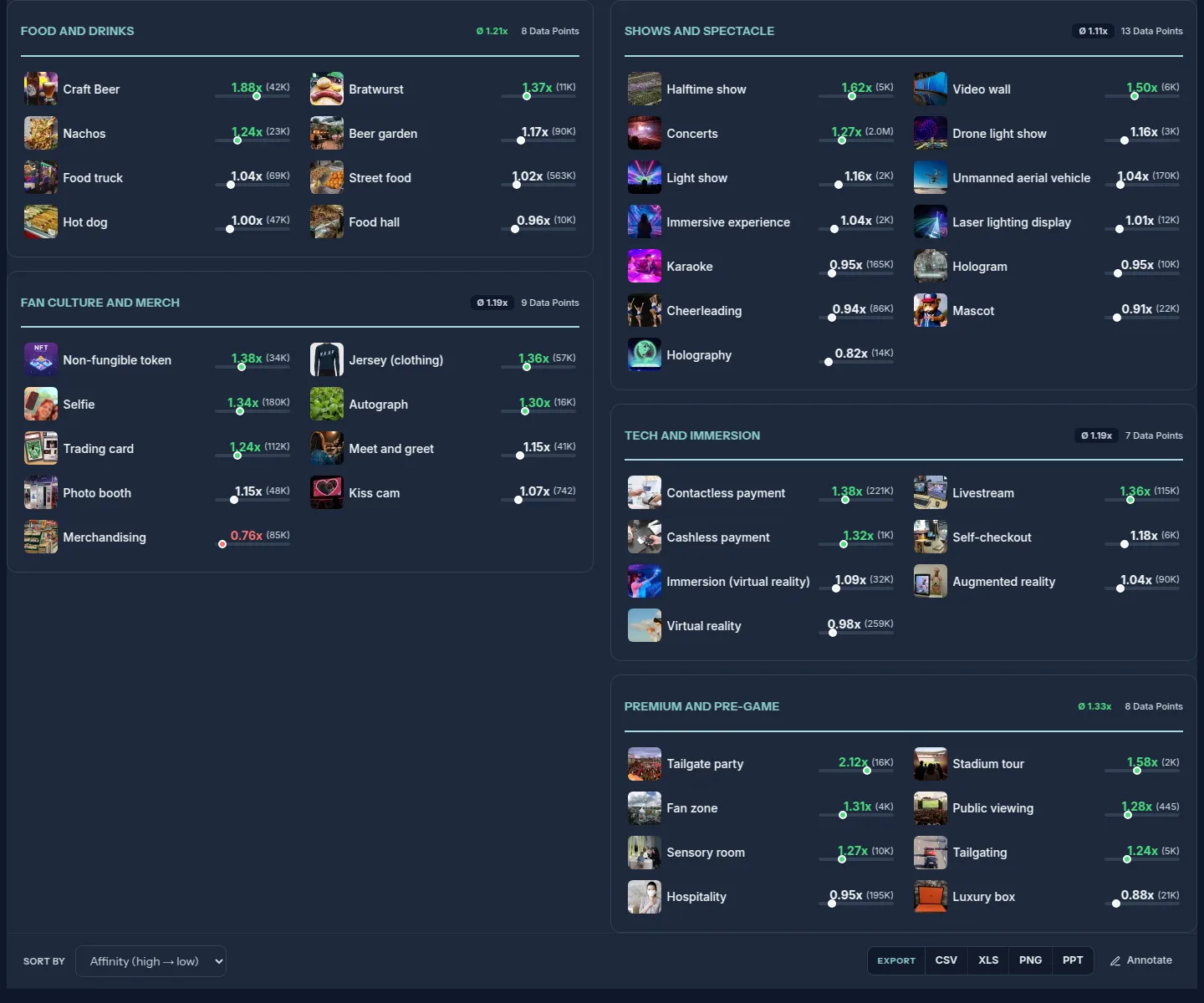Export the view as PPT
1204x1003 pixels.
[1073, 960]
